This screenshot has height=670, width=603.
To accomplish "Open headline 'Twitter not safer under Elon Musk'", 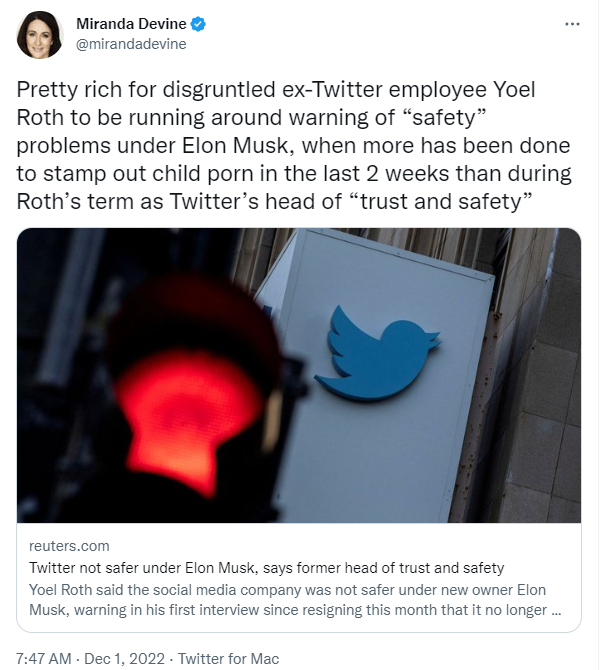I will tap(266, 568).
